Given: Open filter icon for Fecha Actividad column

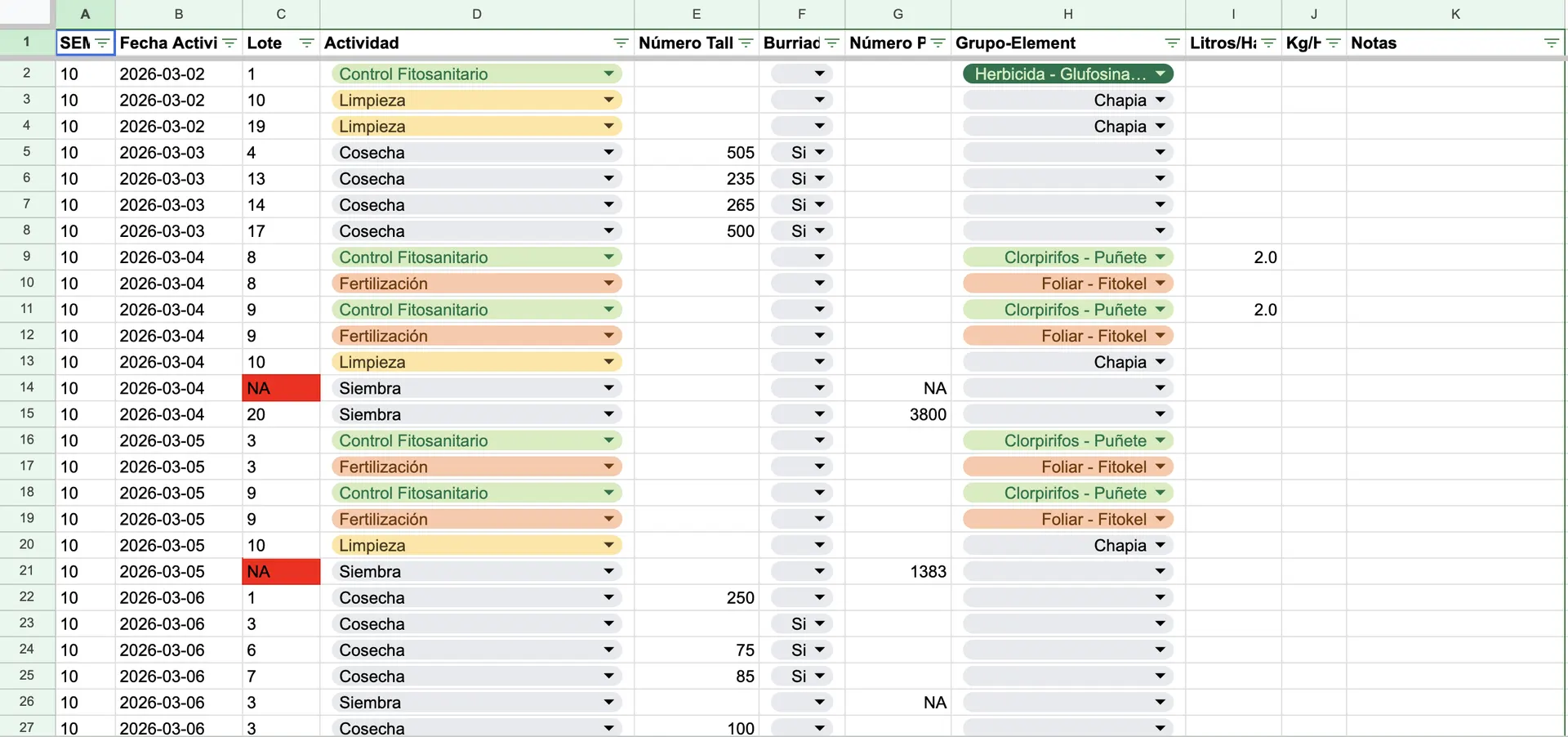Looking at the screenshot, I should click(x=229, y=43).
